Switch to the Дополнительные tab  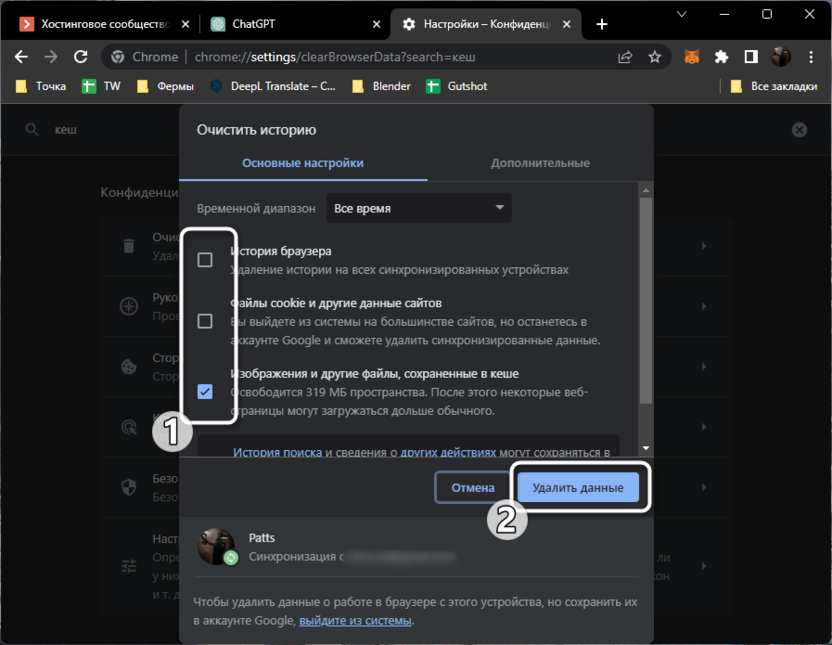[x=540, y=163]
